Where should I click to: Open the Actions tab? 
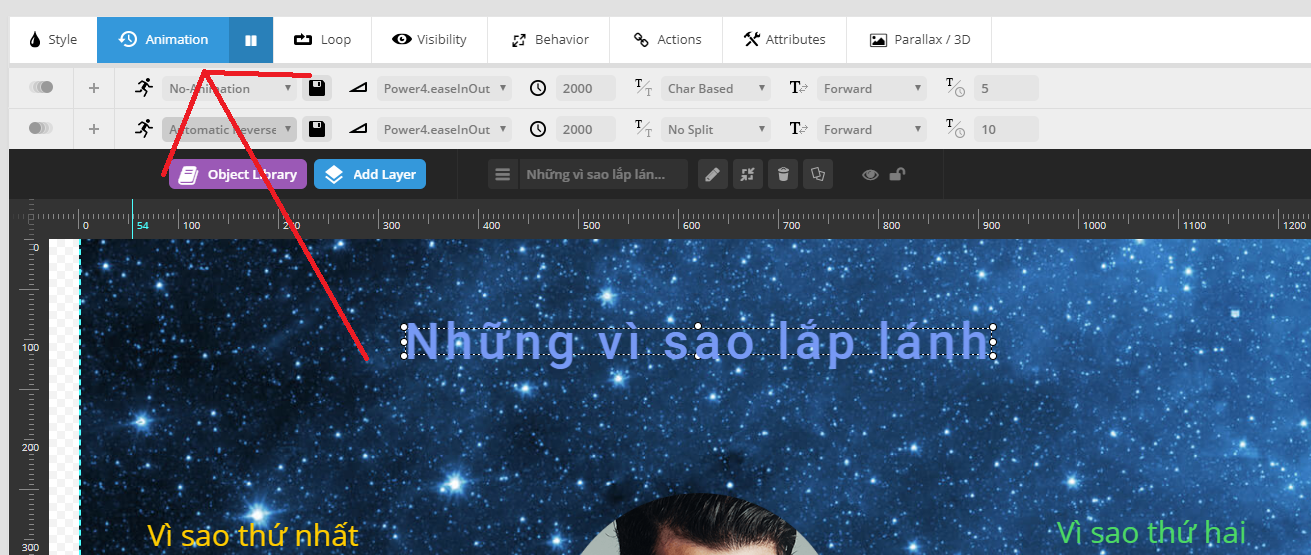click(667, 40)
